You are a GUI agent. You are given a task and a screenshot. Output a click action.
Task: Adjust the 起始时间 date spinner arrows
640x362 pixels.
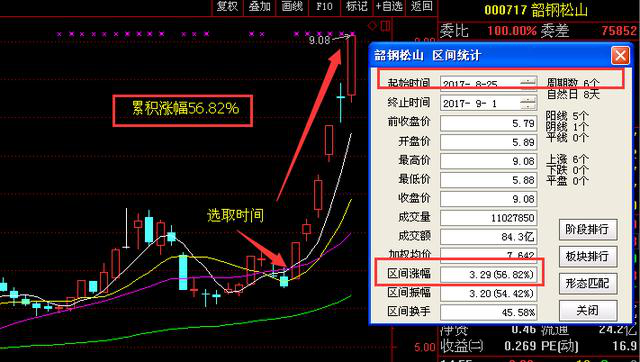pos(529,84)
